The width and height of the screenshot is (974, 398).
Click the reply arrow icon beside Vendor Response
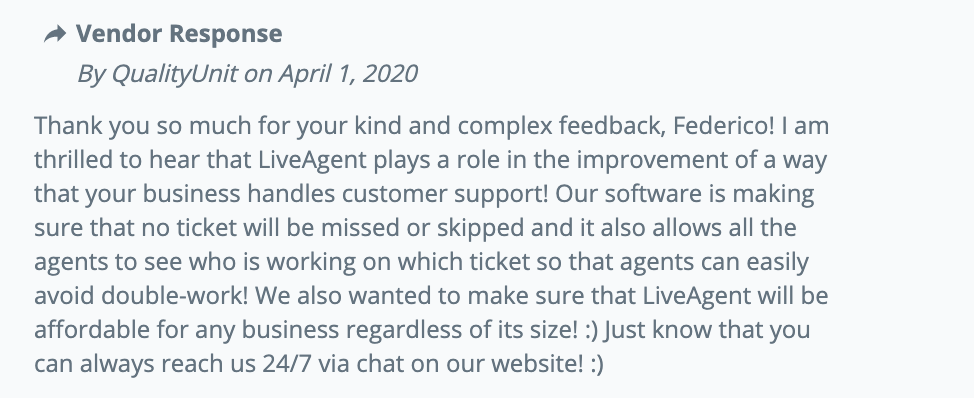[55, 35]
